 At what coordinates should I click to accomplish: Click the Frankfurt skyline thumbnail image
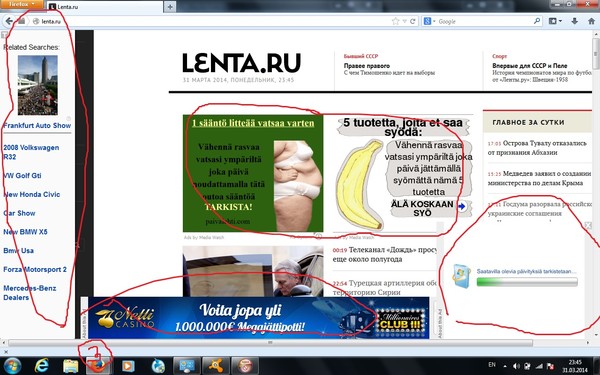[x=38, y=85]
